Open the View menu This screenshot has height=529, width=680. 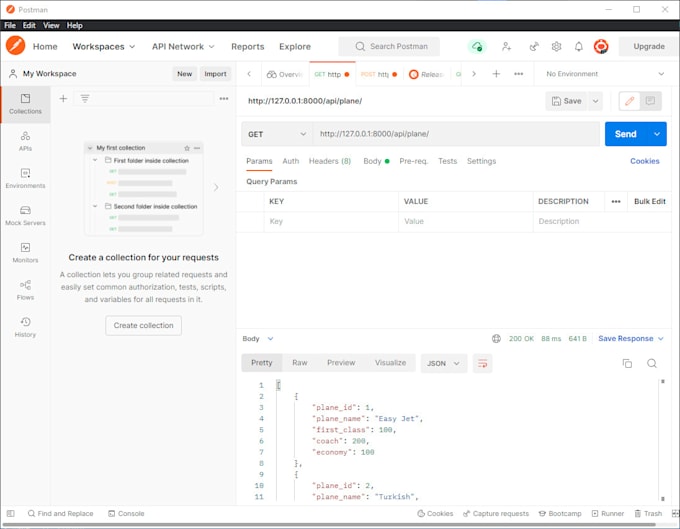tap(51, 25)
